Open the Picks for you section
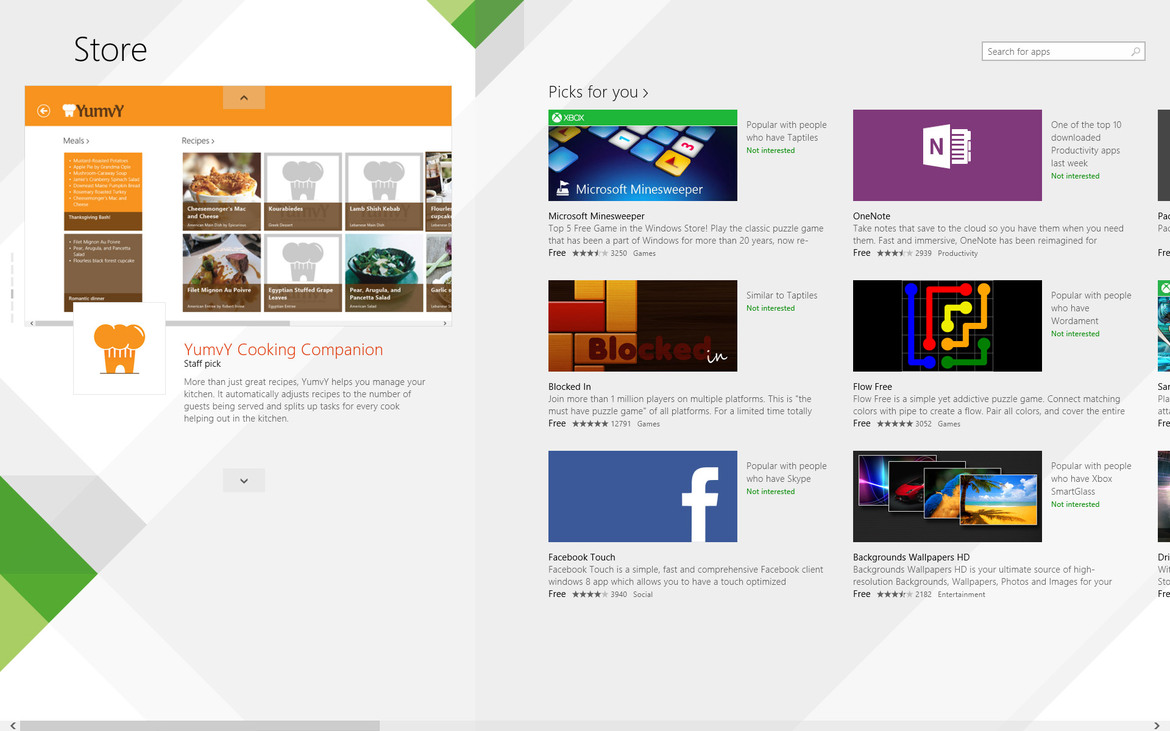 [x=598, y=92]
